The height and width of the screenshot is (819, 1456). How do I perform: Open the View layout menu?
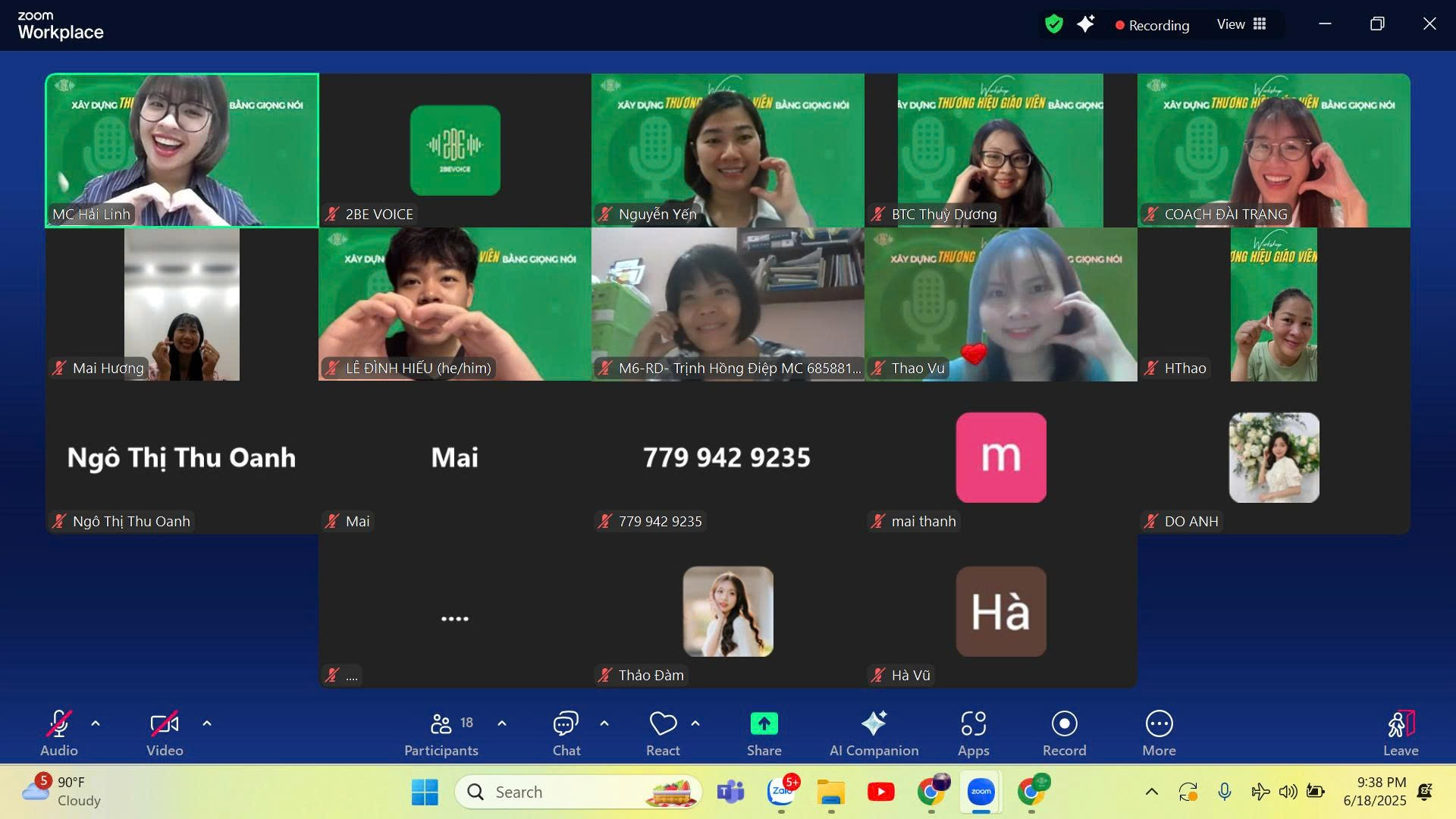(1241, 24)
